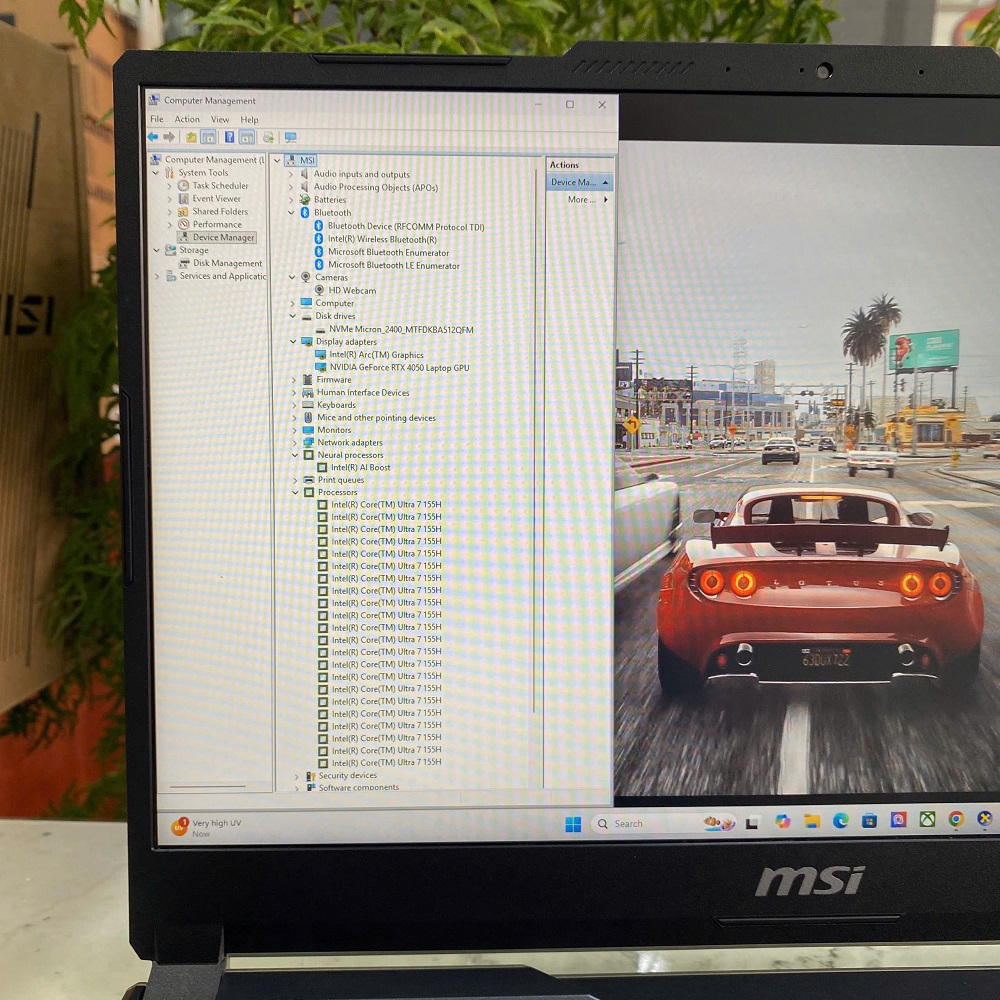Click the back navigation arrow
This screenshot has height=1000, width=1000.
153,137
